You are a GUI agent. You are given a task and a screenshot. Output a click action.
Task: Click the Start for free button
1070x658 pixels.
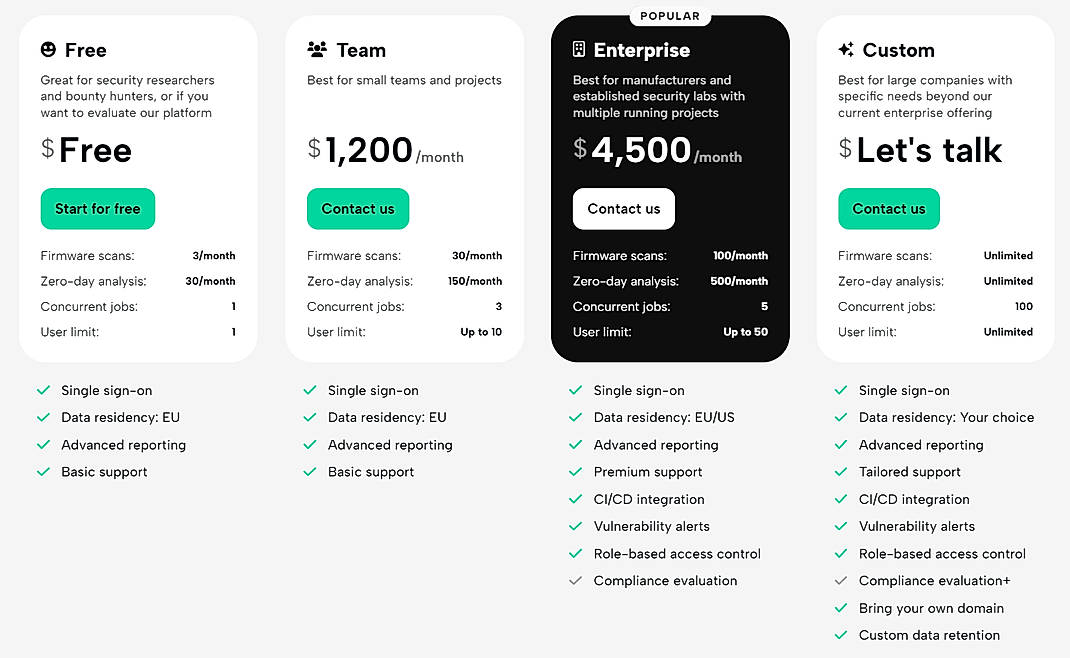pyautogui.click(x=97, y=209)
